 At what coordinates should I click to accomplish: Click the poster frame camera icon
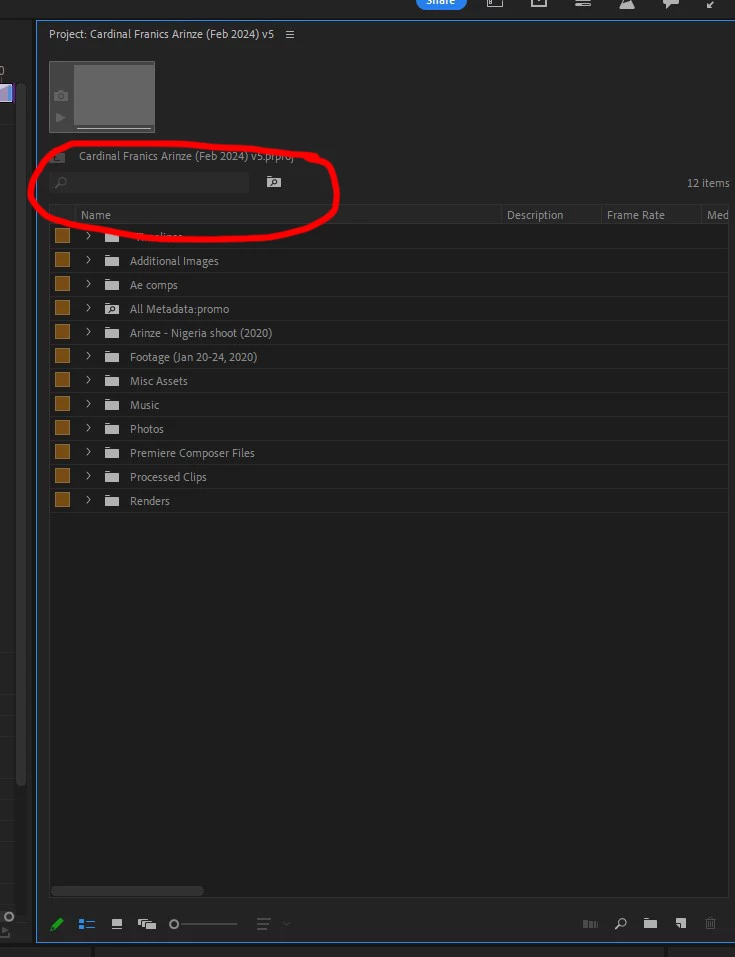click(60, 96)
